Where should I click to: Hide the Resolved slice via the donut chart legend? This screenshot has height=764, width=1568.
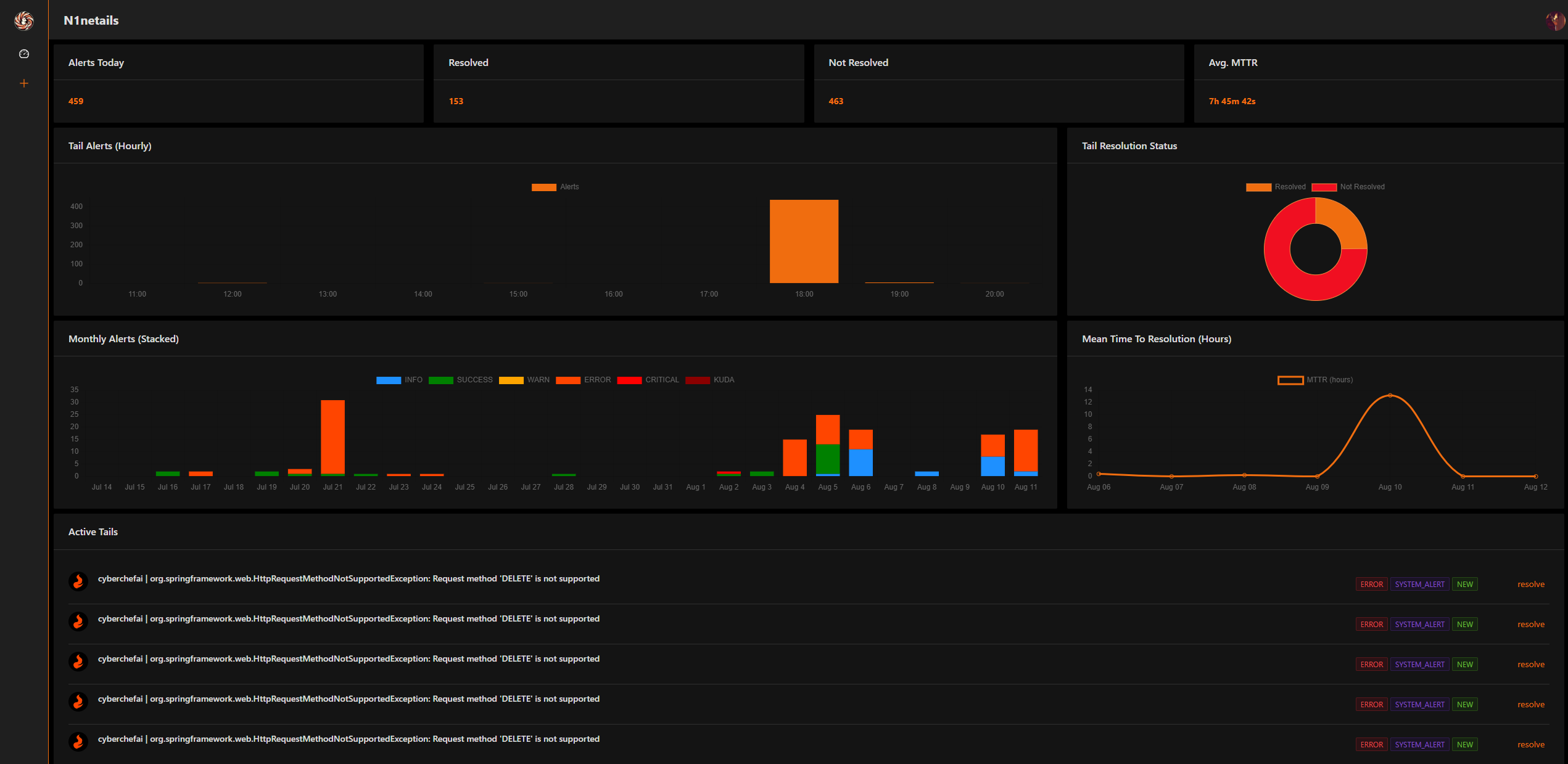click(1290, 186)
